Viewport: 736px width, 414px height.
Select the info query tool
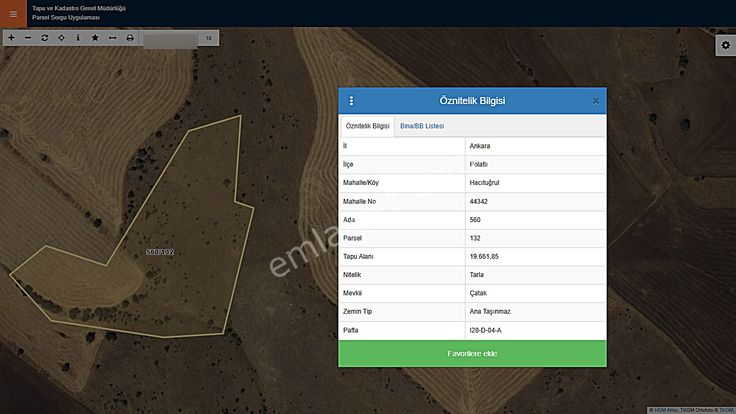(78, 38)
